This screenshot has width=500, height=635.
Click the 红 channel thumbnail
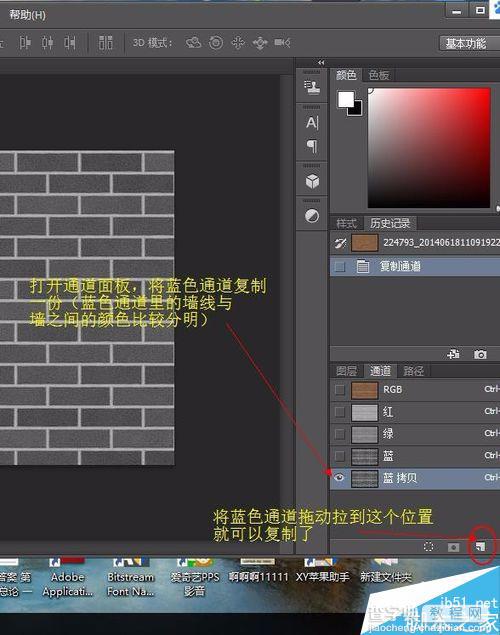click(364, 412)
